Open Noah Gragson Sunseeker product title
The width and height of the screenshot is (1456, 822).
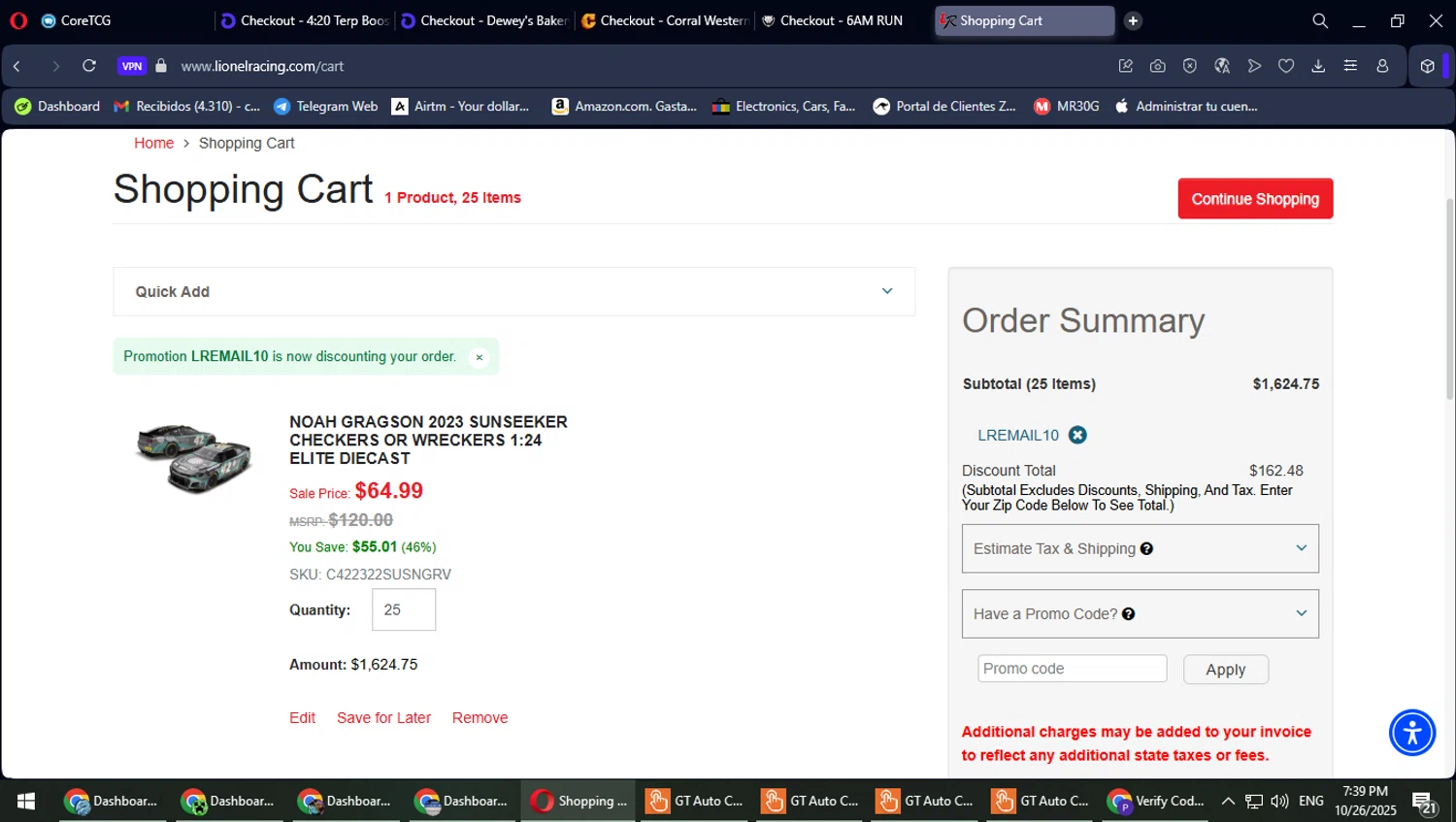click(428, 440)
